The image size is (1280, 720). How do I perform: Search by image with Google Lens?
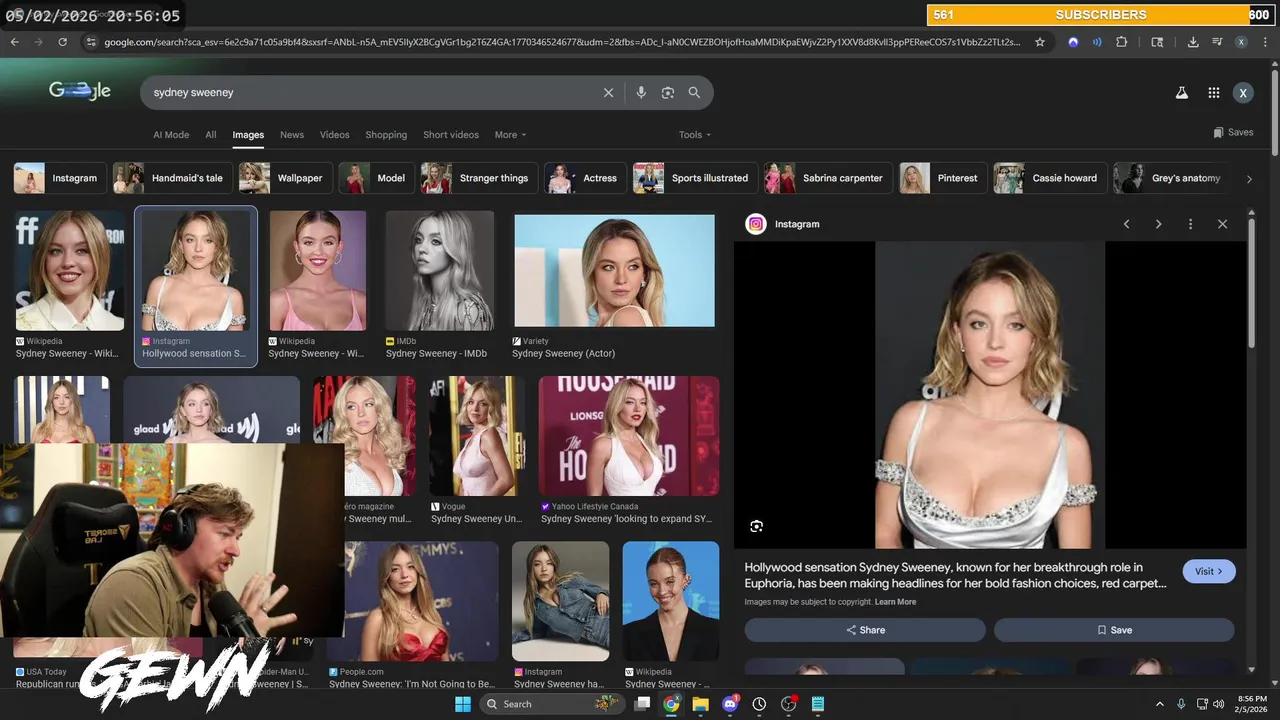[x=668, y=92]
